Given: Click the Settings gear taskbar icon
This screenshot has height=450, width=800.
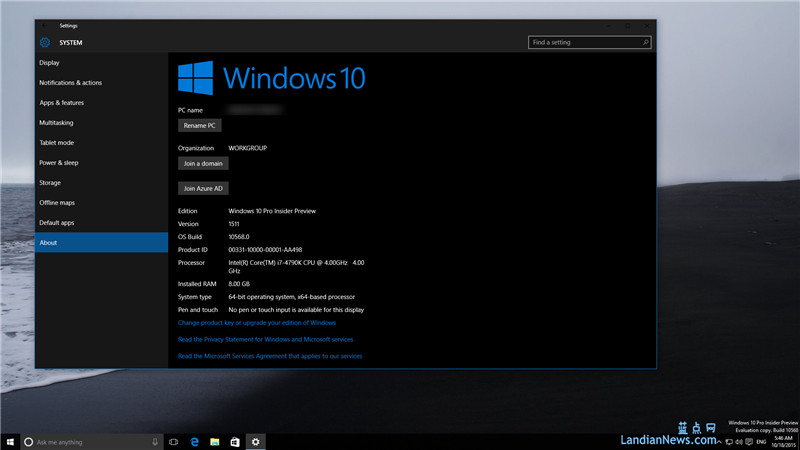Looking at the screenshot, I should pos(256,442).
